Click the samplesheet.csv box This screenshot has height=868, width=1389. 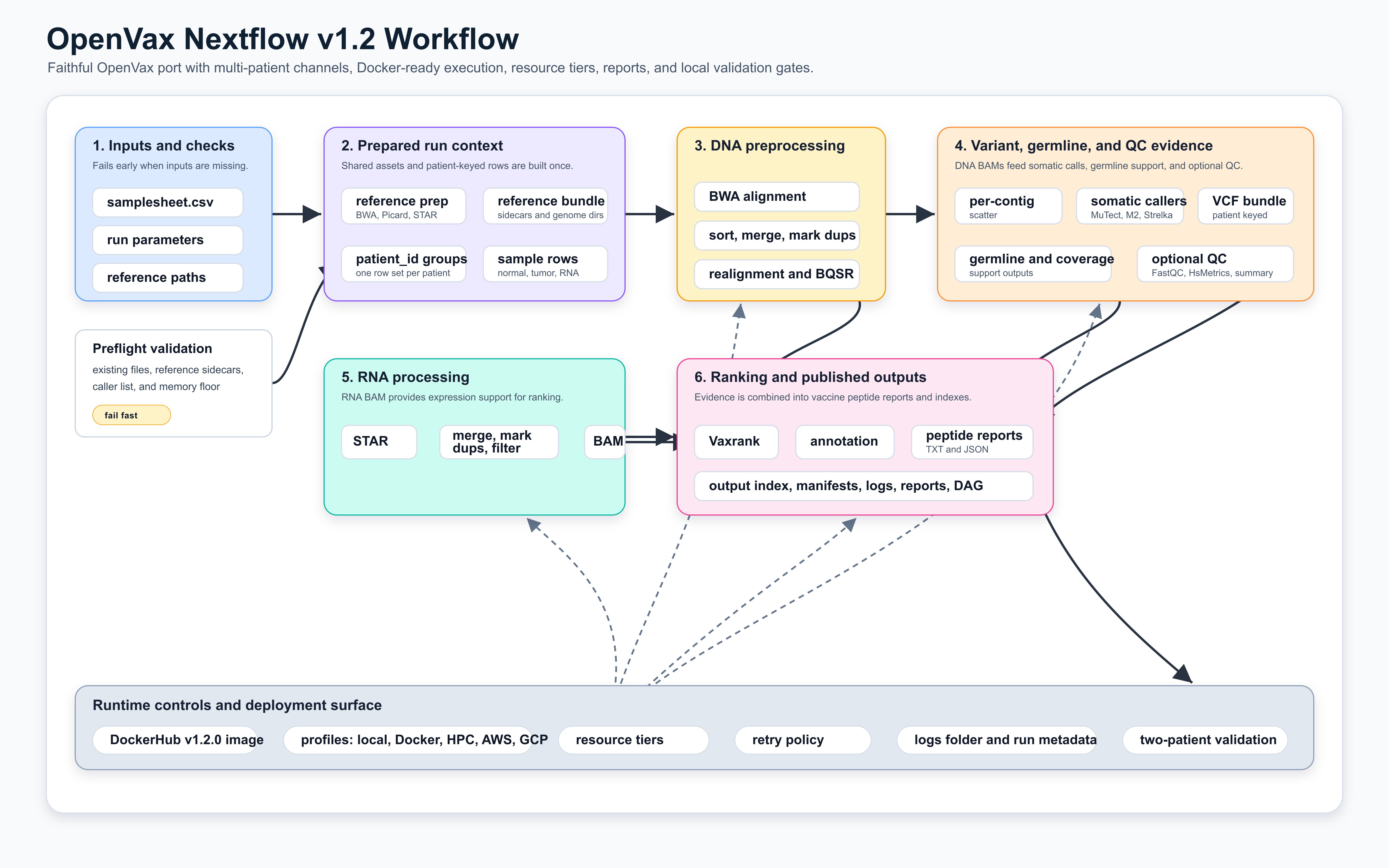[x=168, y=202]
